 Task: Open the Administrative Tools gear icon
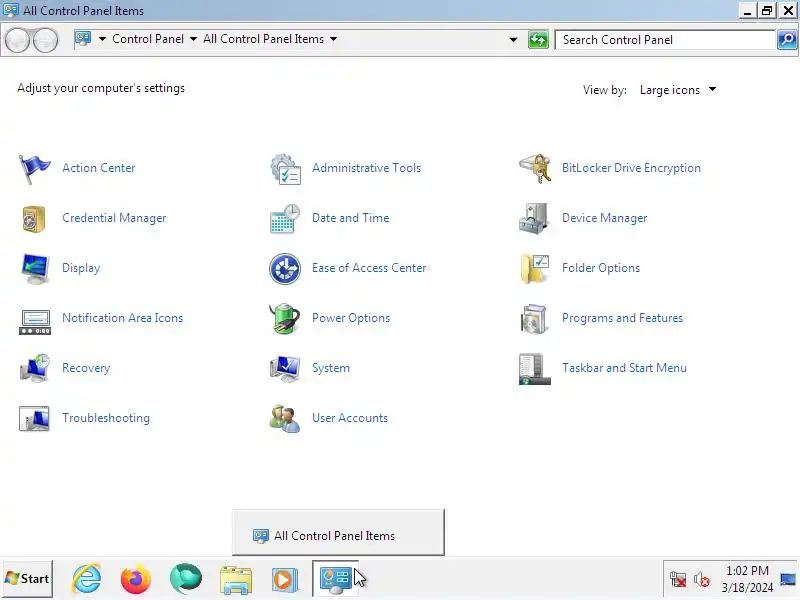285,168
